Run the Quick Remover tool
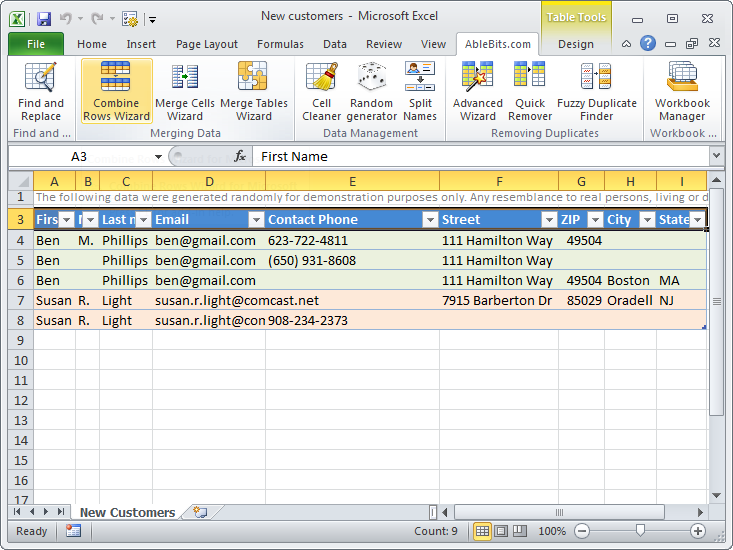 [530, 92]
